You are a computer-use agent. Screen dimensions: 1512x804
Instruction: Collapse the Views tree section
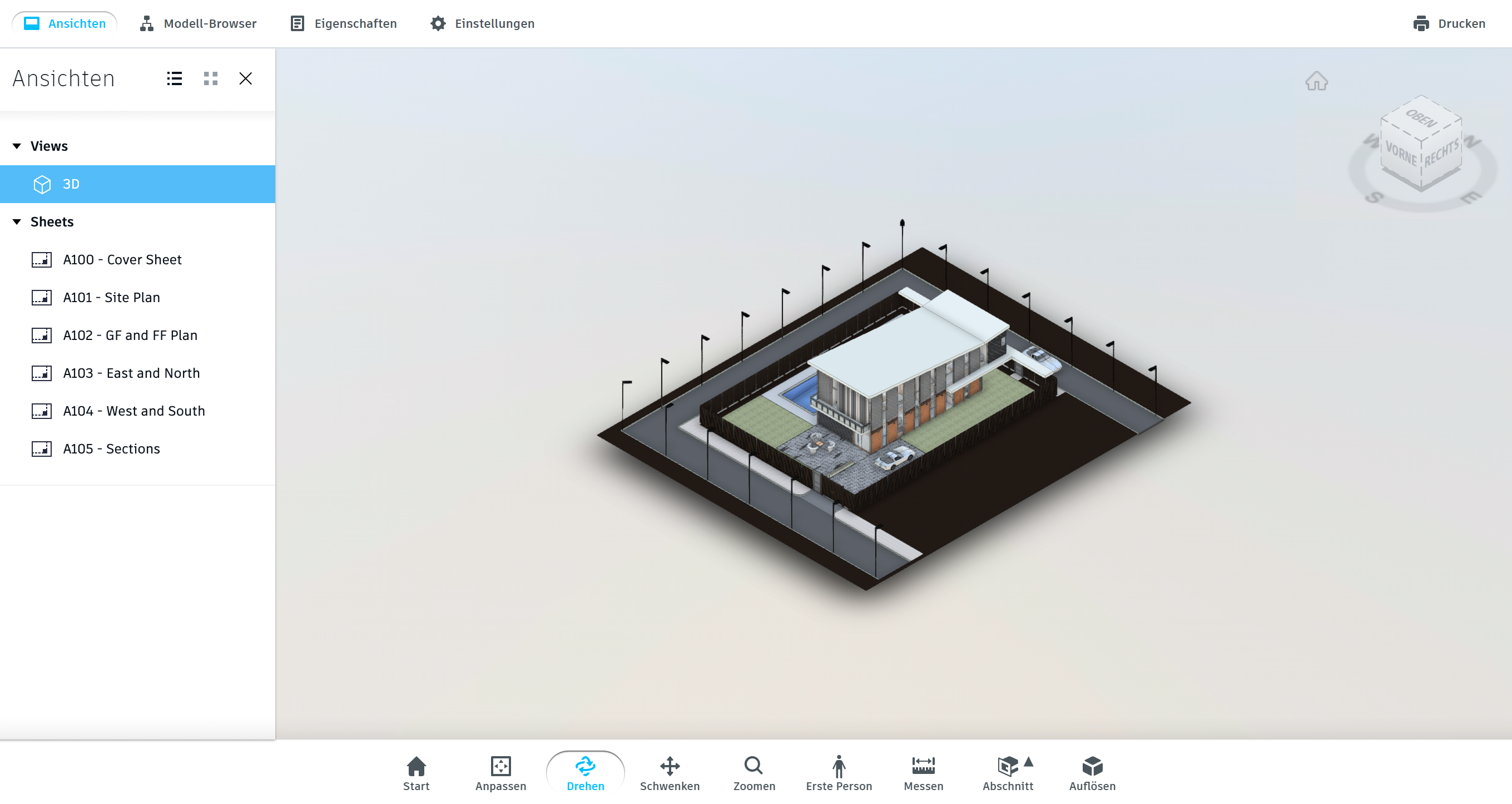coord(17,146)
